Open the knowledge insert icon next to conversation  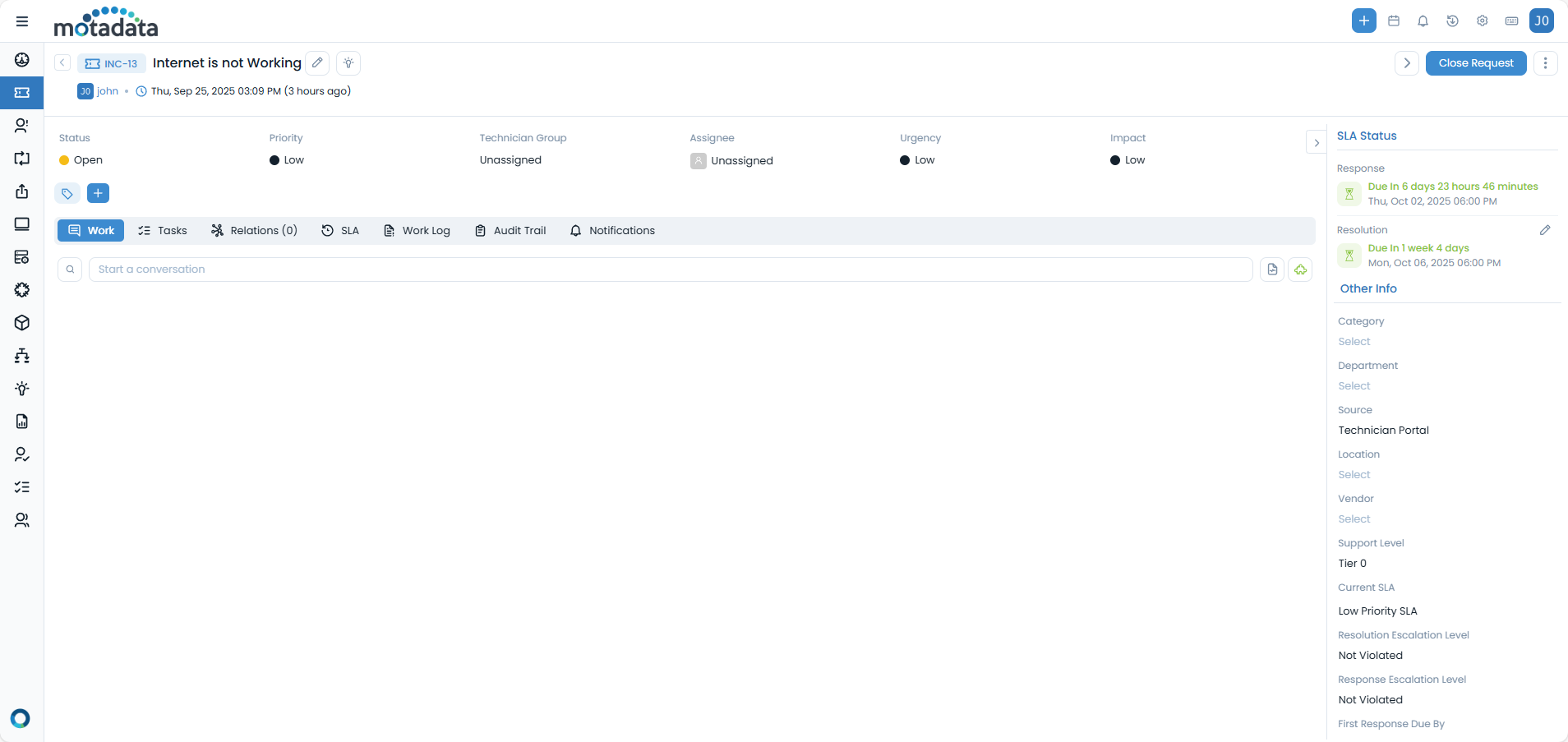pos(1272,270)
